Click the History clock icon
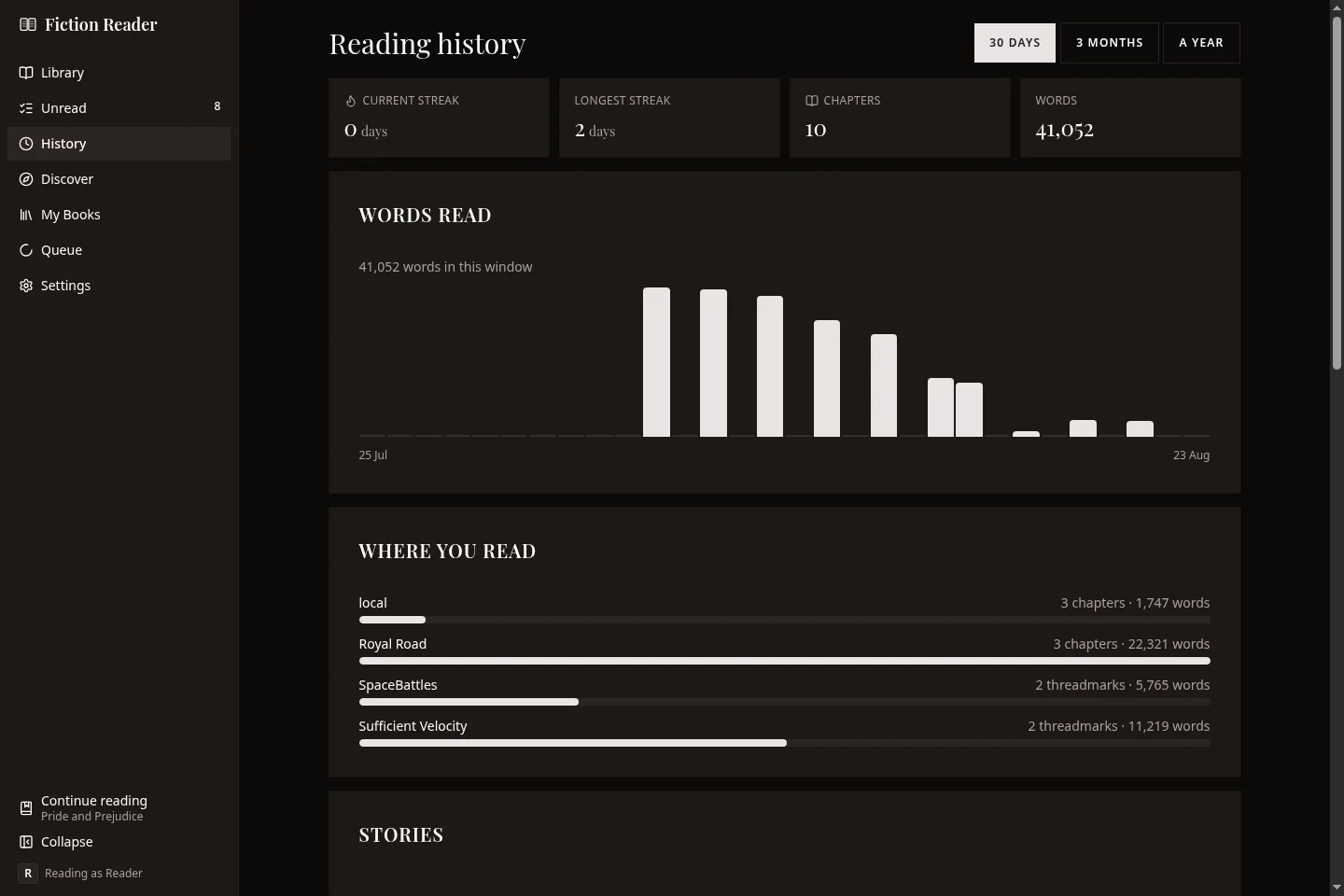The image size is (1344, 896). 26,144
